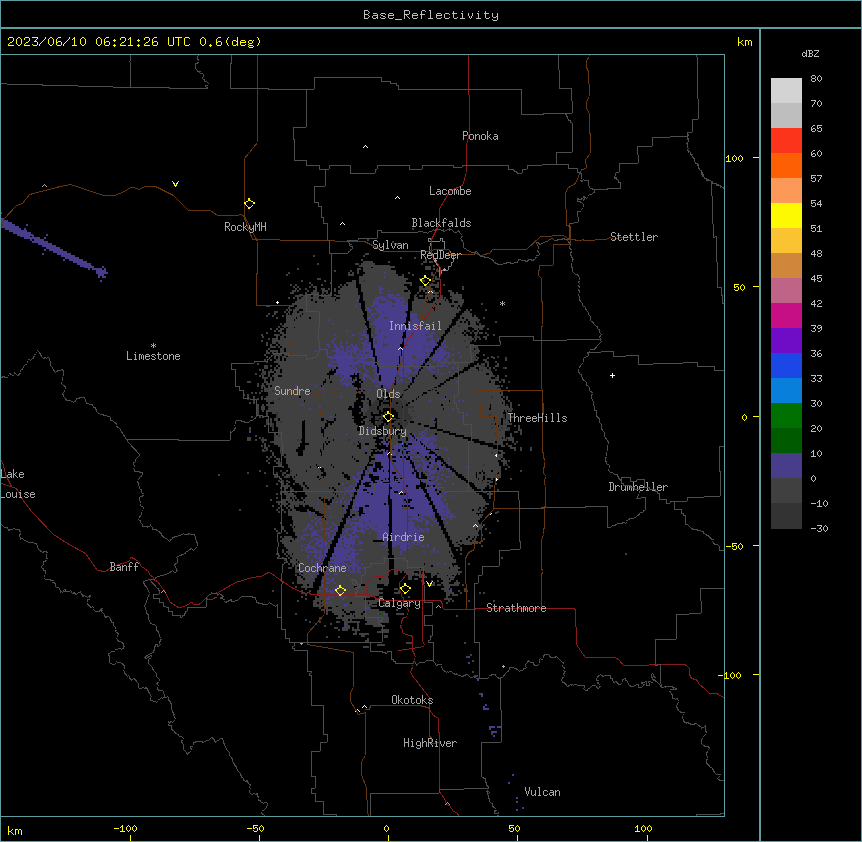Click the deep purple 36-39 dBZ legend band
Screen dimensions: 862x842
click(786, 341)
